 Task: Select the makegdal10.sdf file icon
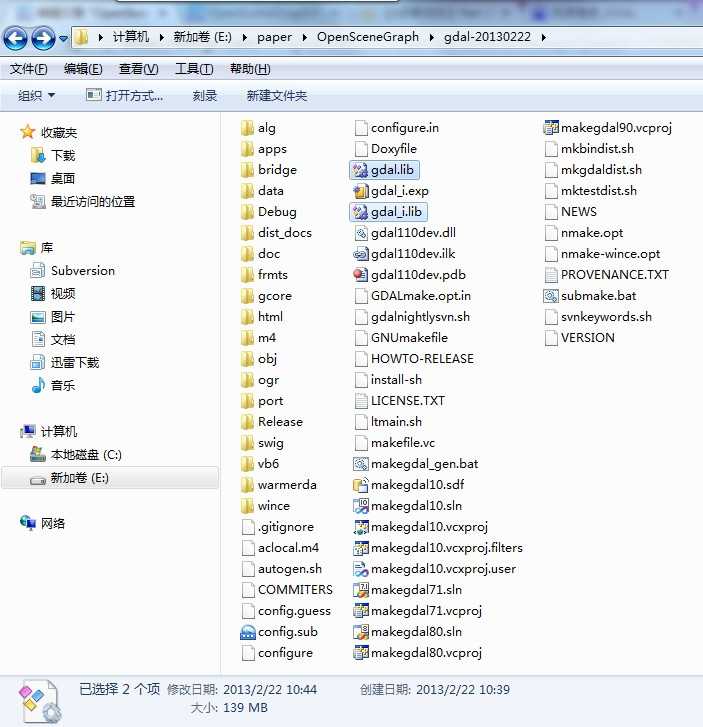point(361,485)
